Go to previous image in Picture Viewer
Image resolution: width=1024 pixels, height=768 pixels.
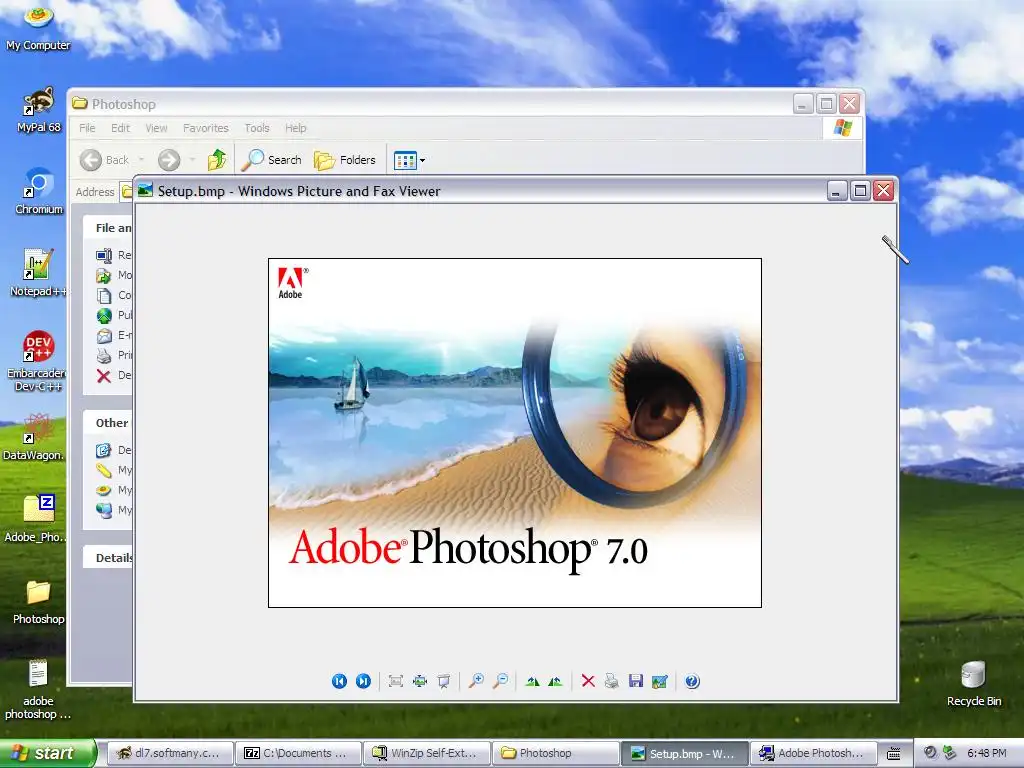coord(339,681)
